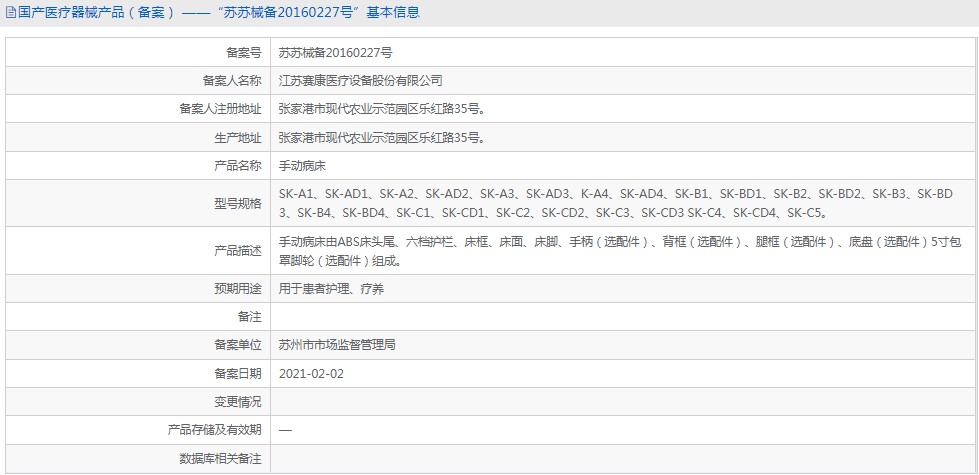Select the value 苏苏械备20160227号 in the table
Viewport: 979px width, 475px height.
335,53
